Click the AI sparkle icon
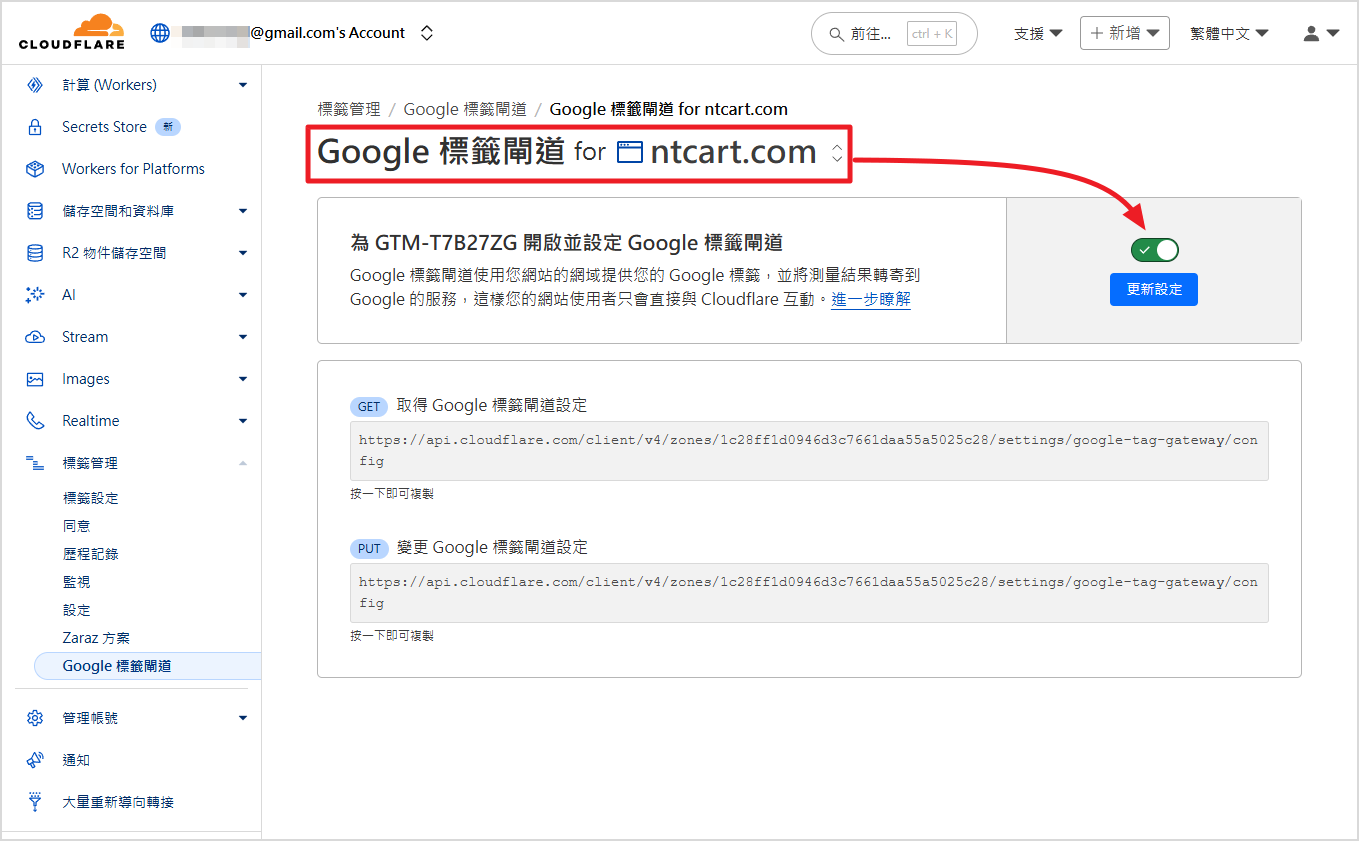Image resolution: width=1359 pixels, height=841 pixels. 35,295
